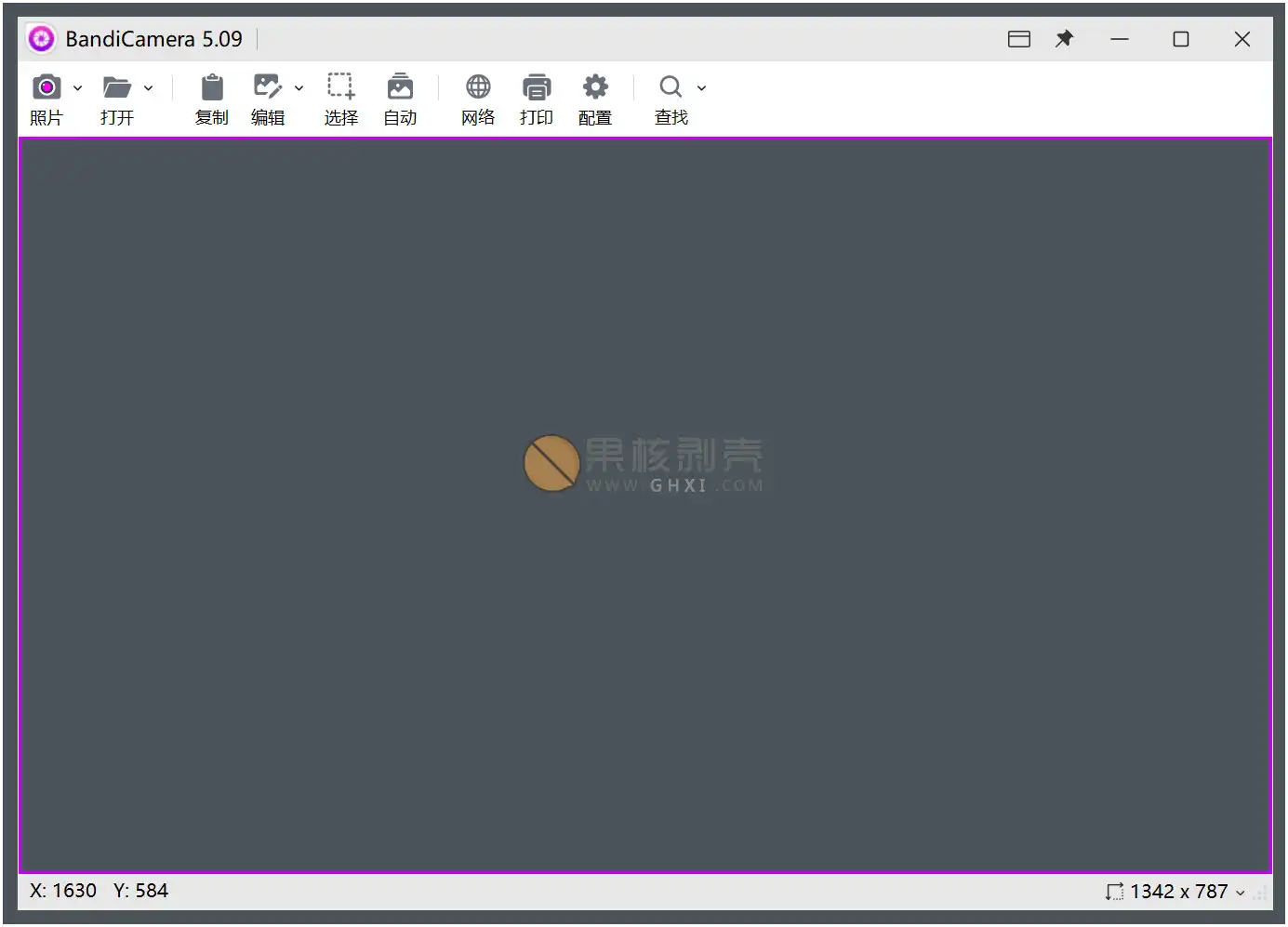This screenshot has height=927, width=1288.
Task: Maximize the BandiCamera window
Action: pyautogui.click(x=1180, y=39)
